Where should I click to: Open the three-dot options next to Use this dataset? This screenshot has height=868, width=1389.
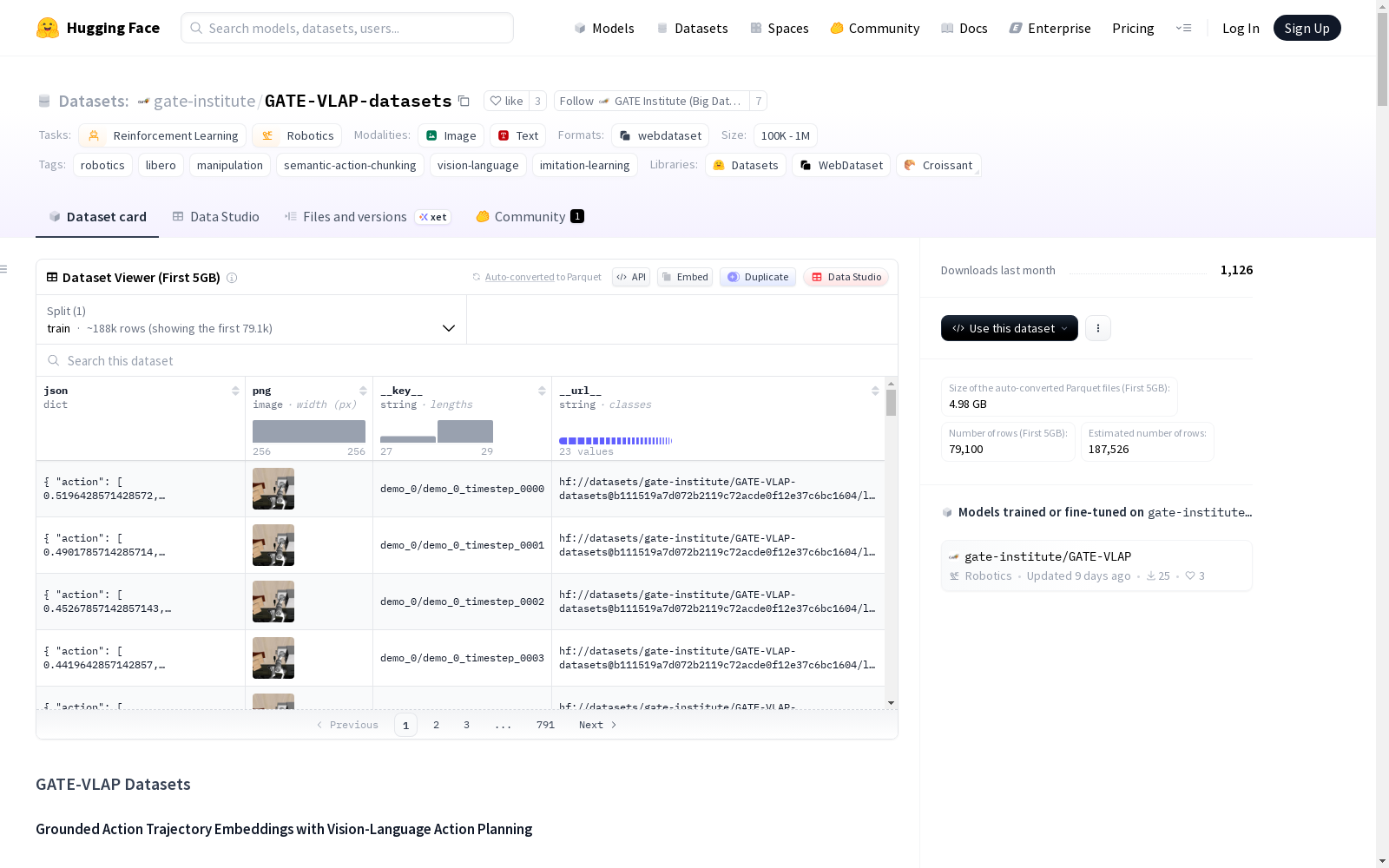click(1097, 328)
